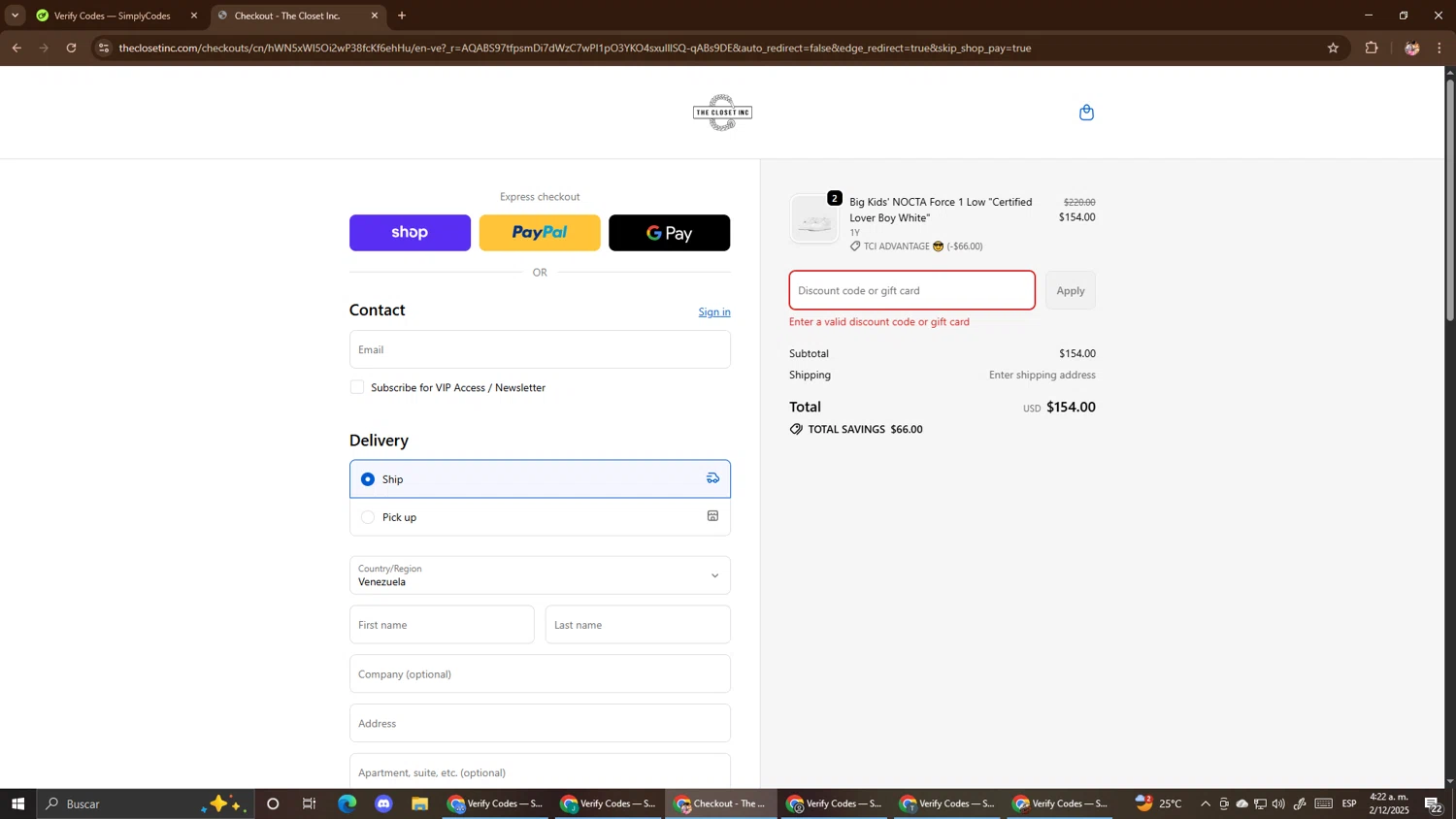Image resolution: width=1456 pixels, height=819 pixels.
Task: Open the Country/Region dropdown
Action: coord(540,575)
